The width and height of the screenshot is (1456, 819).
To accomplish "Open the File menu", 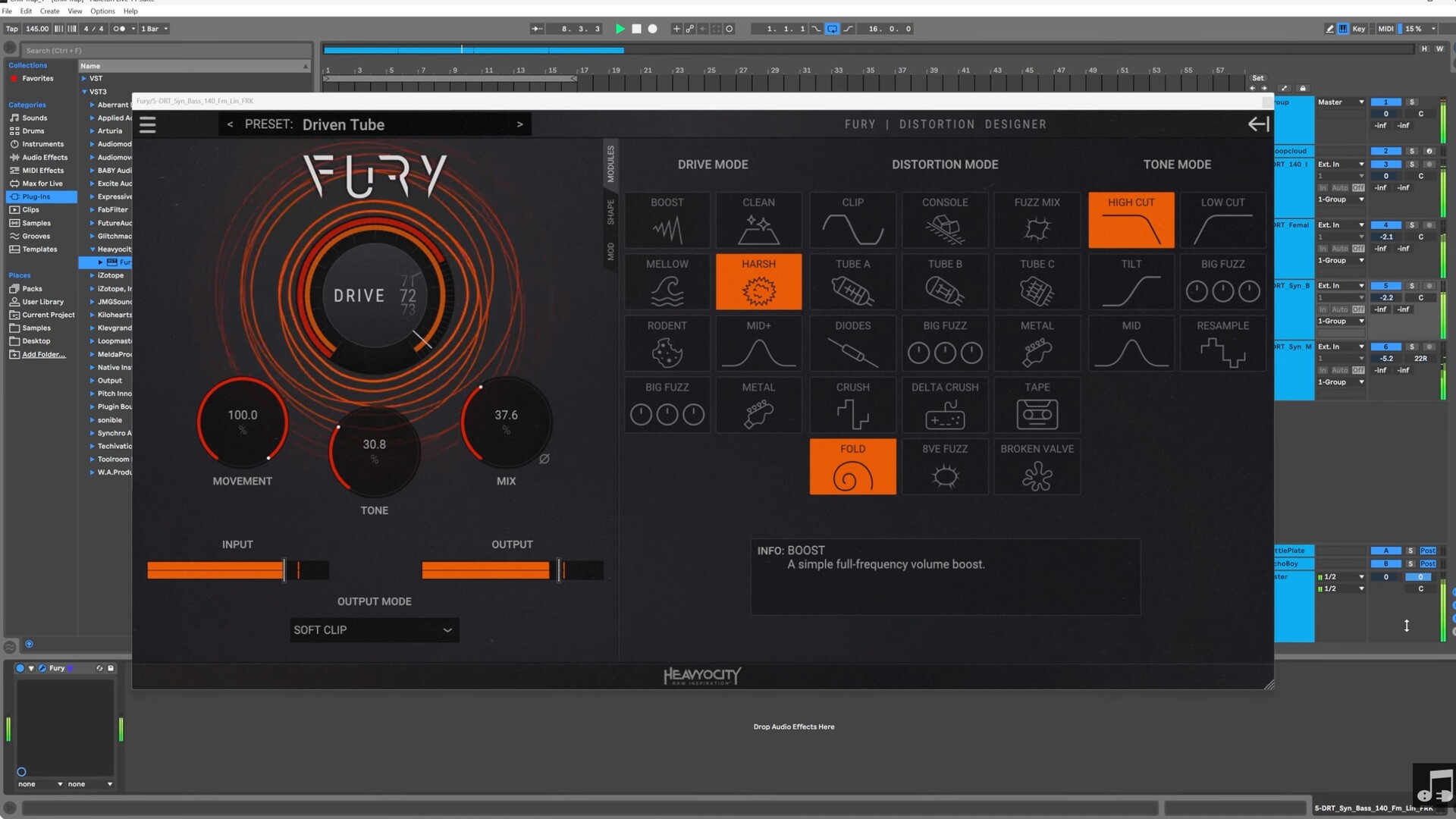I will [x=7, y=11].
